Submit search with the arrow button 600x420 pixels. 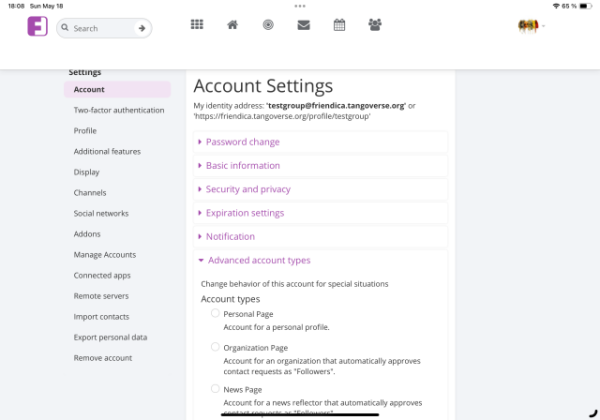(x=142, y=28)
